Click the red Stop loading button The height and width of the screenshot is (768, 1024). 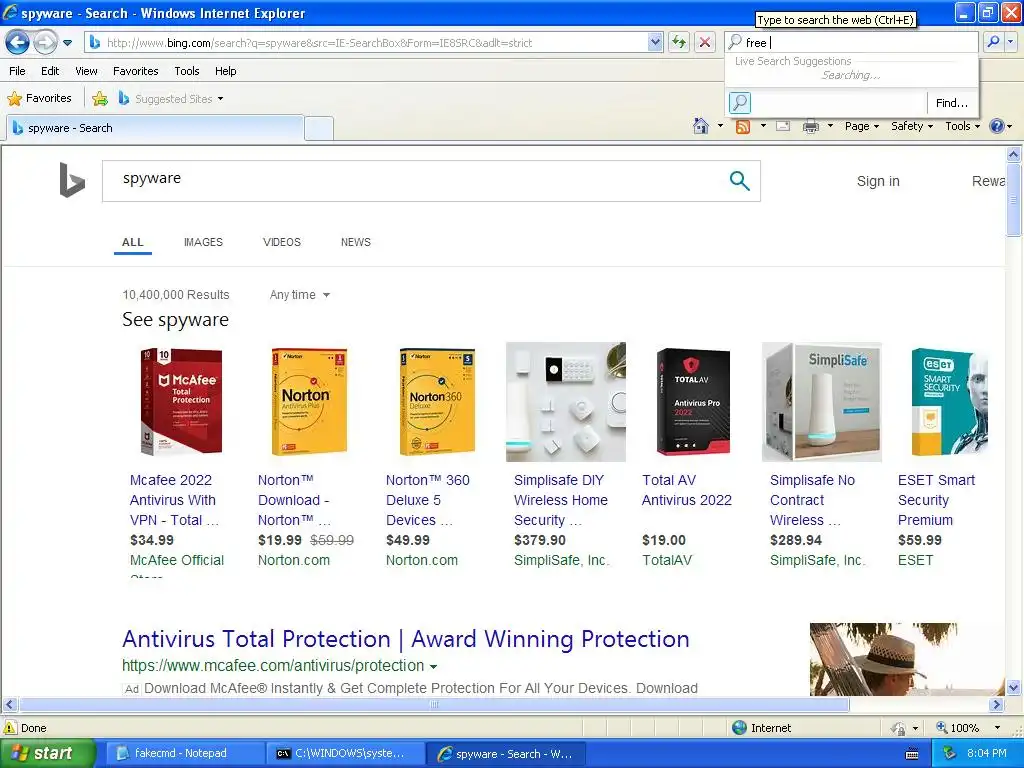[x=705, y=43]
